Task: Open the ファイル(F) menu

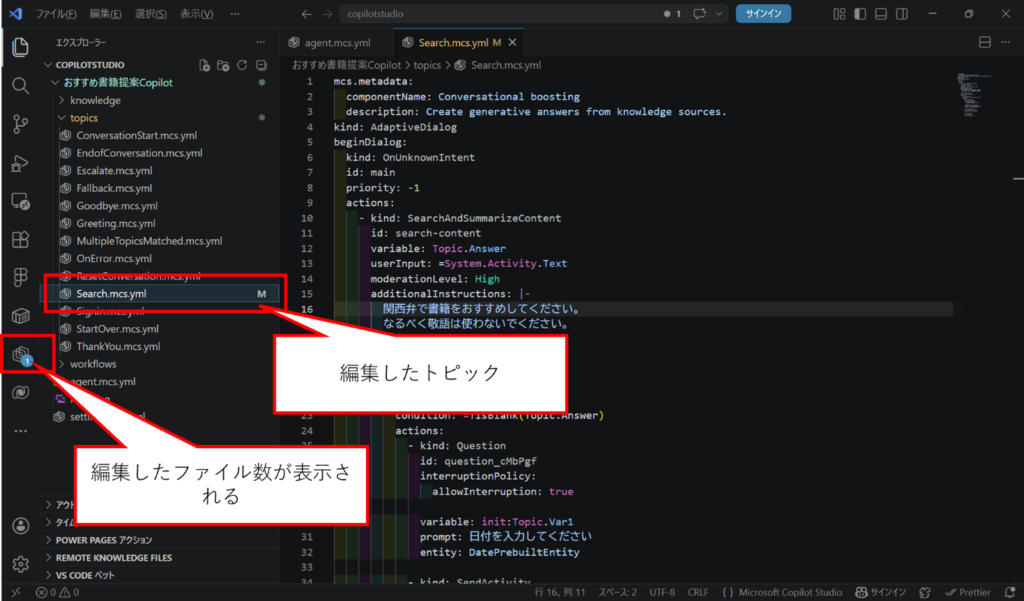Action: point(56,14)
